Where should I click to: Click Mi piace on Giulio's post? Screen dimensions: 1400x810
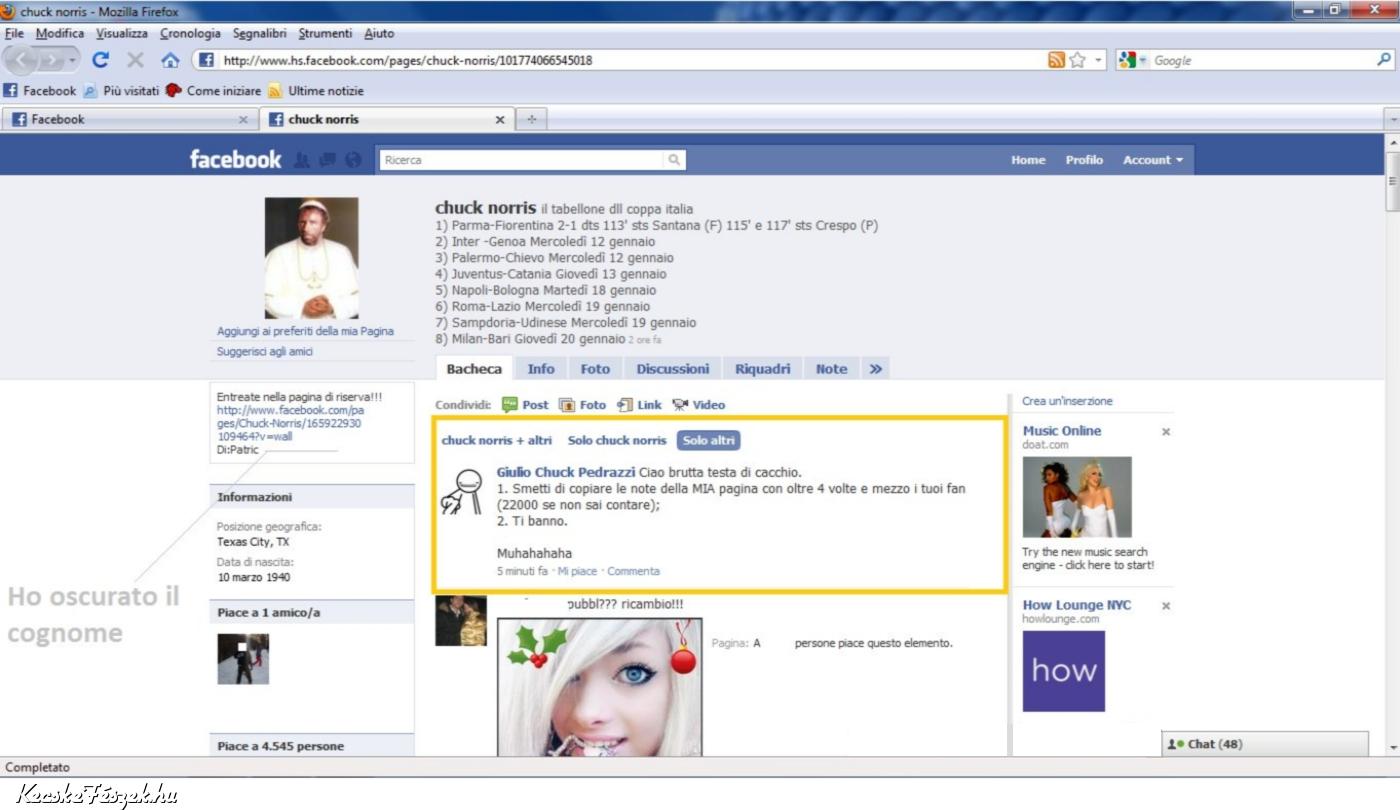pyautogui.click(x=577, y=571)
